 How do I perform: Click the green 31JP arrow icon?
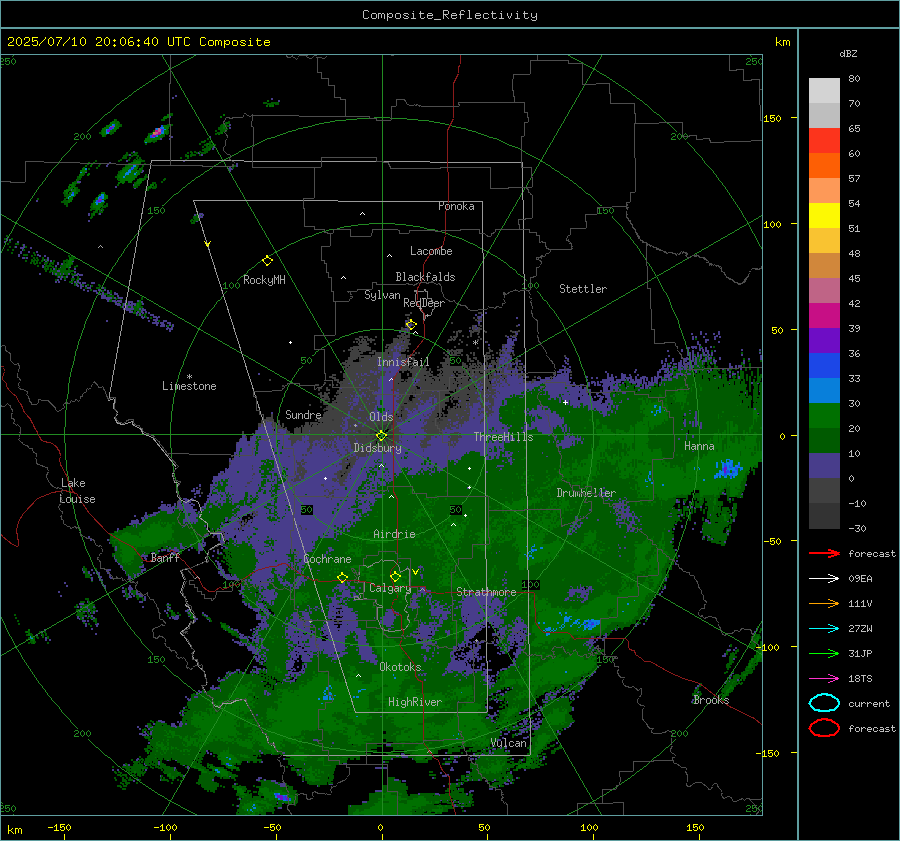click(x=824, y=653)
